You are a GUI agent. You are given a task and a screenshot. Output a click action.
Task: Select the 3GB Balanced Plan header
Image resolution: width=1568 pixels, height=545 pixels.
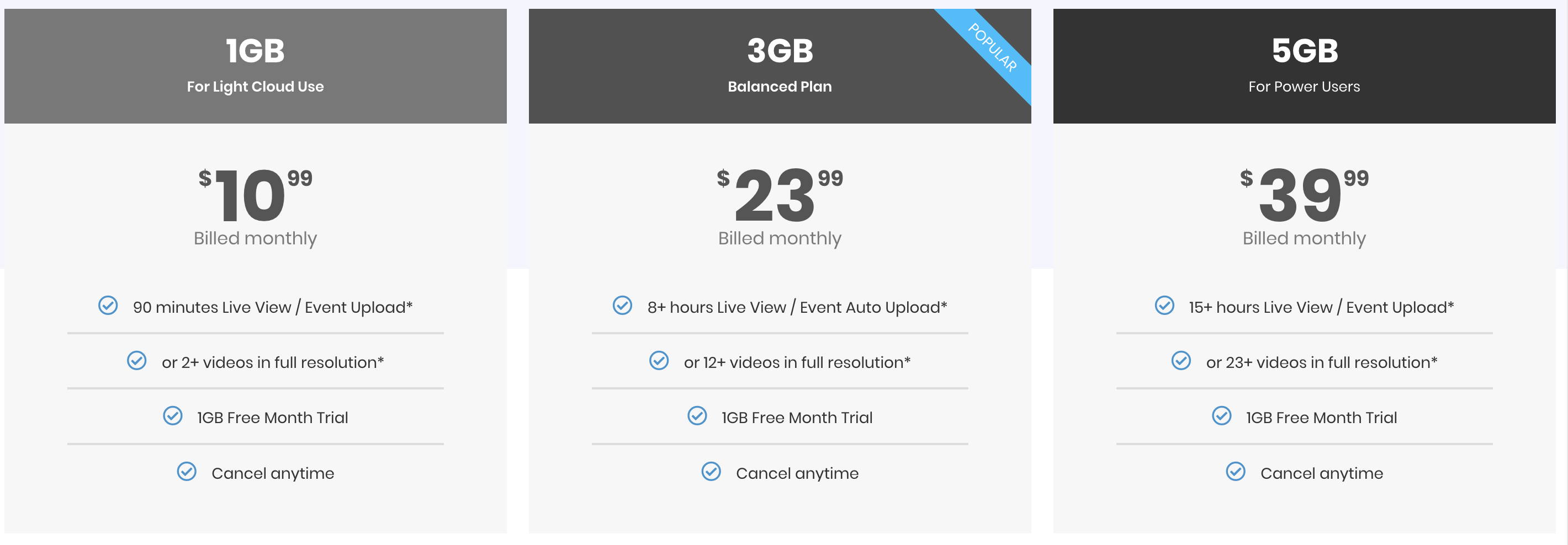point(780,66)
